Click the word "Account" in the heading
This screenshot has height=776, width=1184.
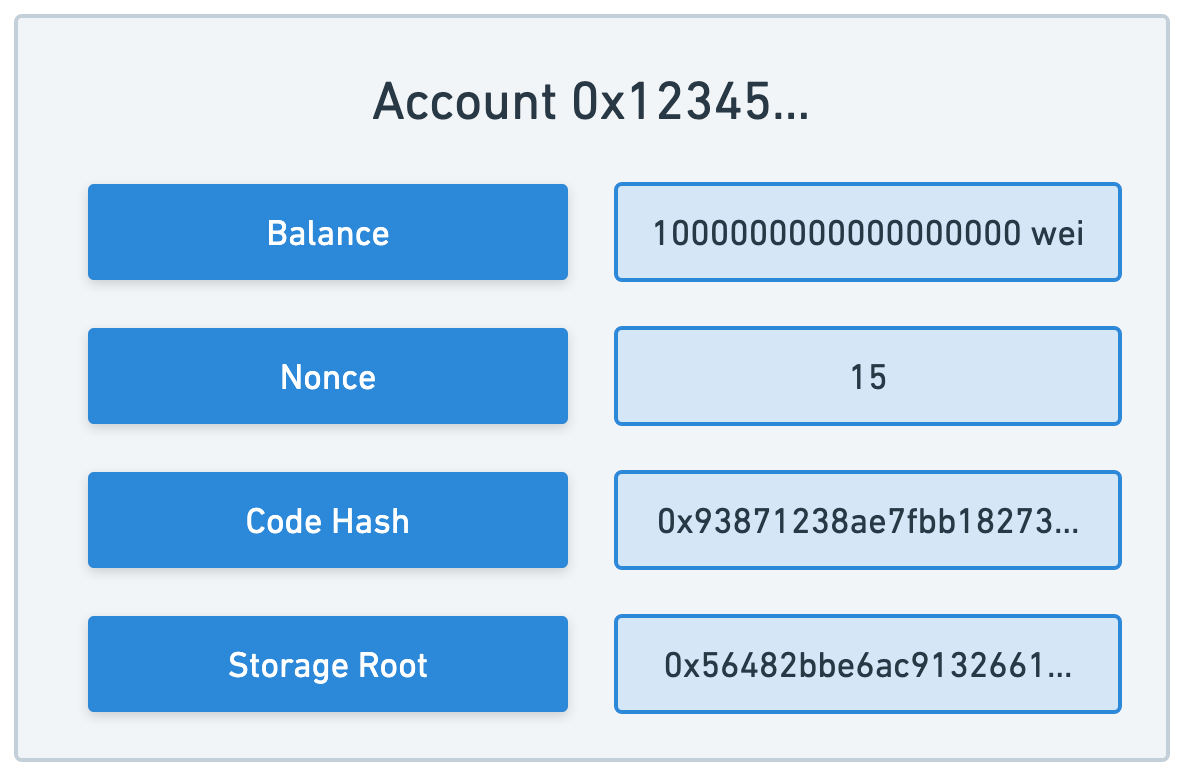click(x=464, y=101)
